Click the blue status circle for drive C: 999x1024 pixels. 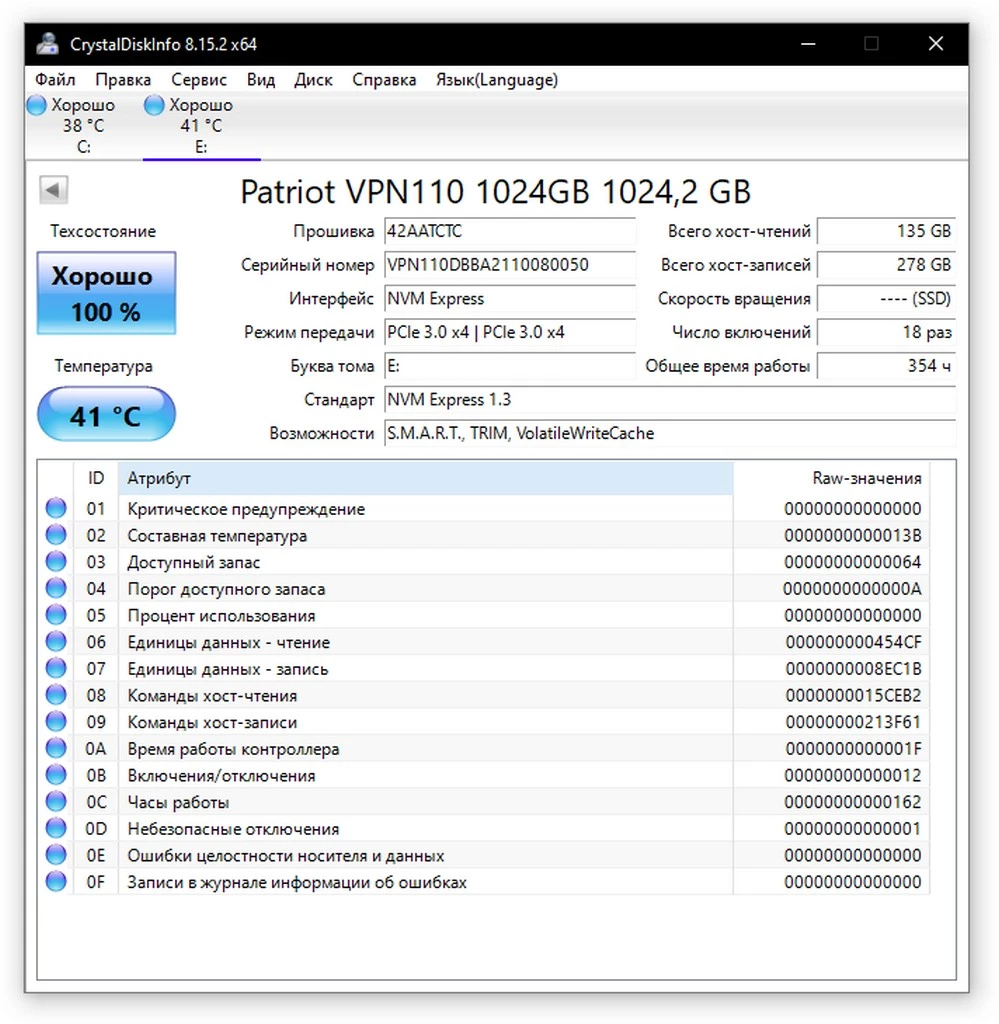tap(37, 105)
